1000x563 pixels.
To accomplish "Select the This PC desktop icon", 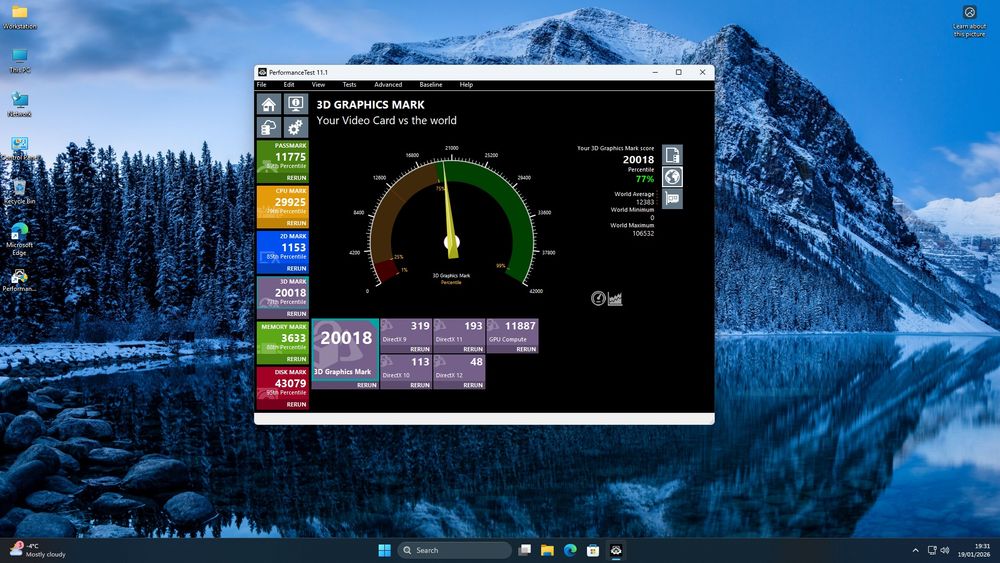I will (x=20, y=61).
